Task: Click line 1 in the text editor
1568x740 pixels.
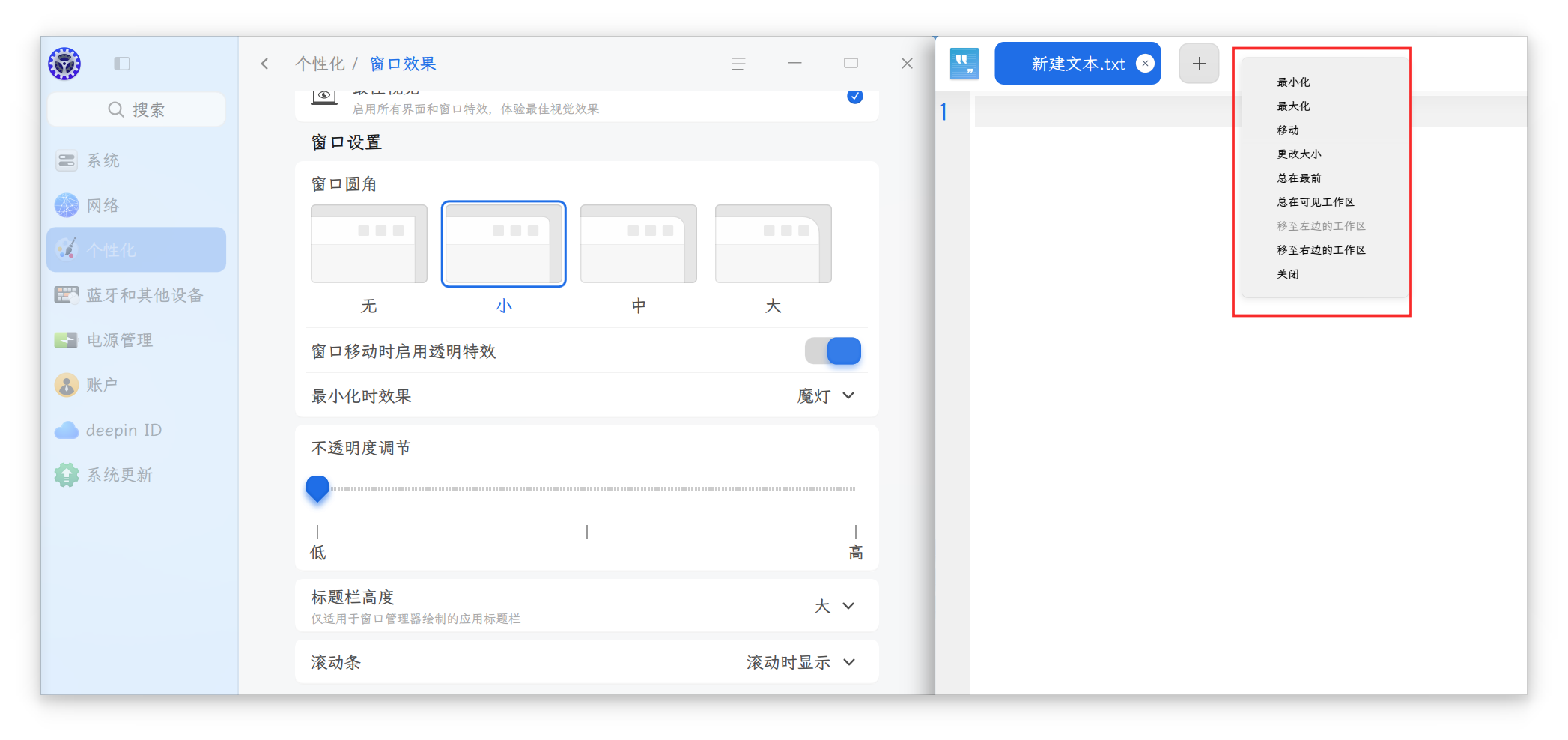Action: [x=1251, y=112]
